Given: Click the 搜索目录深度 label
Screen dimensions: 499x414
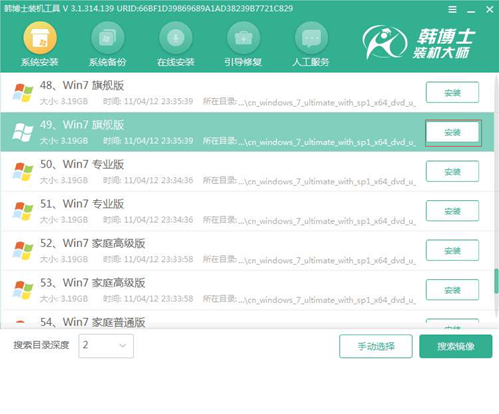Looking at the screenshot, I should pyautogui.click(x=41, y=345).
